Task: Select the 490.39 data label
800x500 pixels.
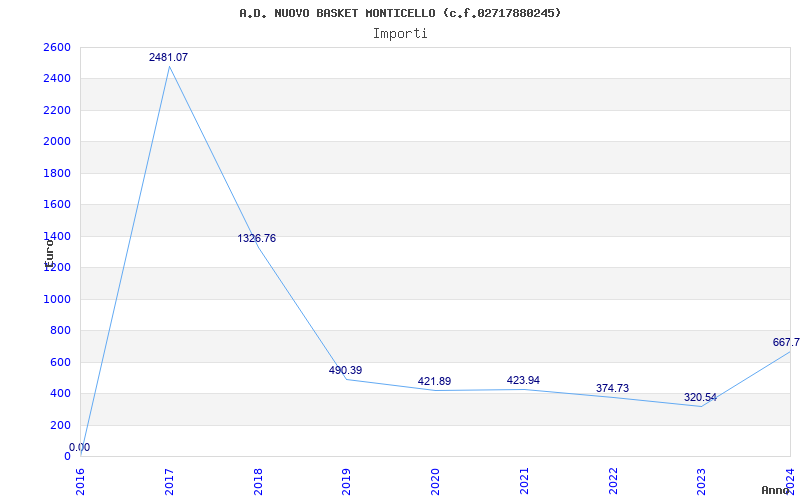Action: pyautogui.click(x=345, y=370)
